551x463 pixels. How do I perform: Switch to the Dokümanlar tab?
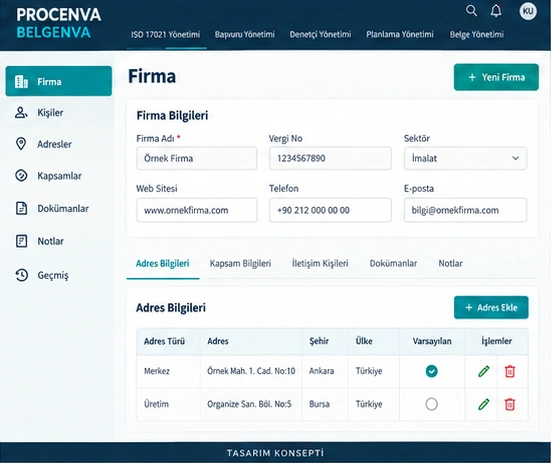pos(393,263)
